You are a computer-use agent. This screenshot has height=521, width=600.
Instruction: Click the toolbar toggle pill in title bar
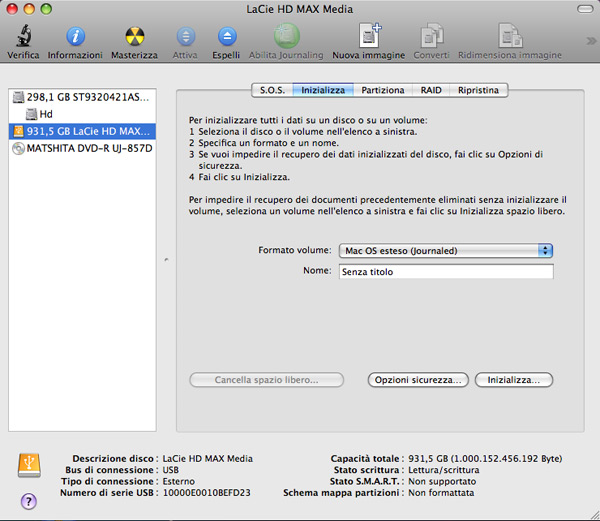[x=585, y=9]
